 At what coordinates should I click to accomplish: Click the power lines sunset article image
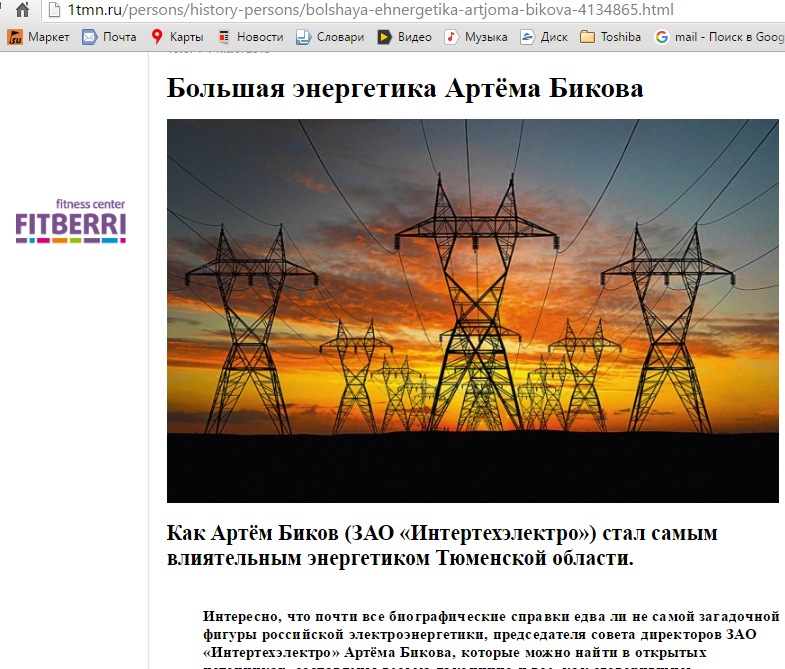(x=473, y=311)
